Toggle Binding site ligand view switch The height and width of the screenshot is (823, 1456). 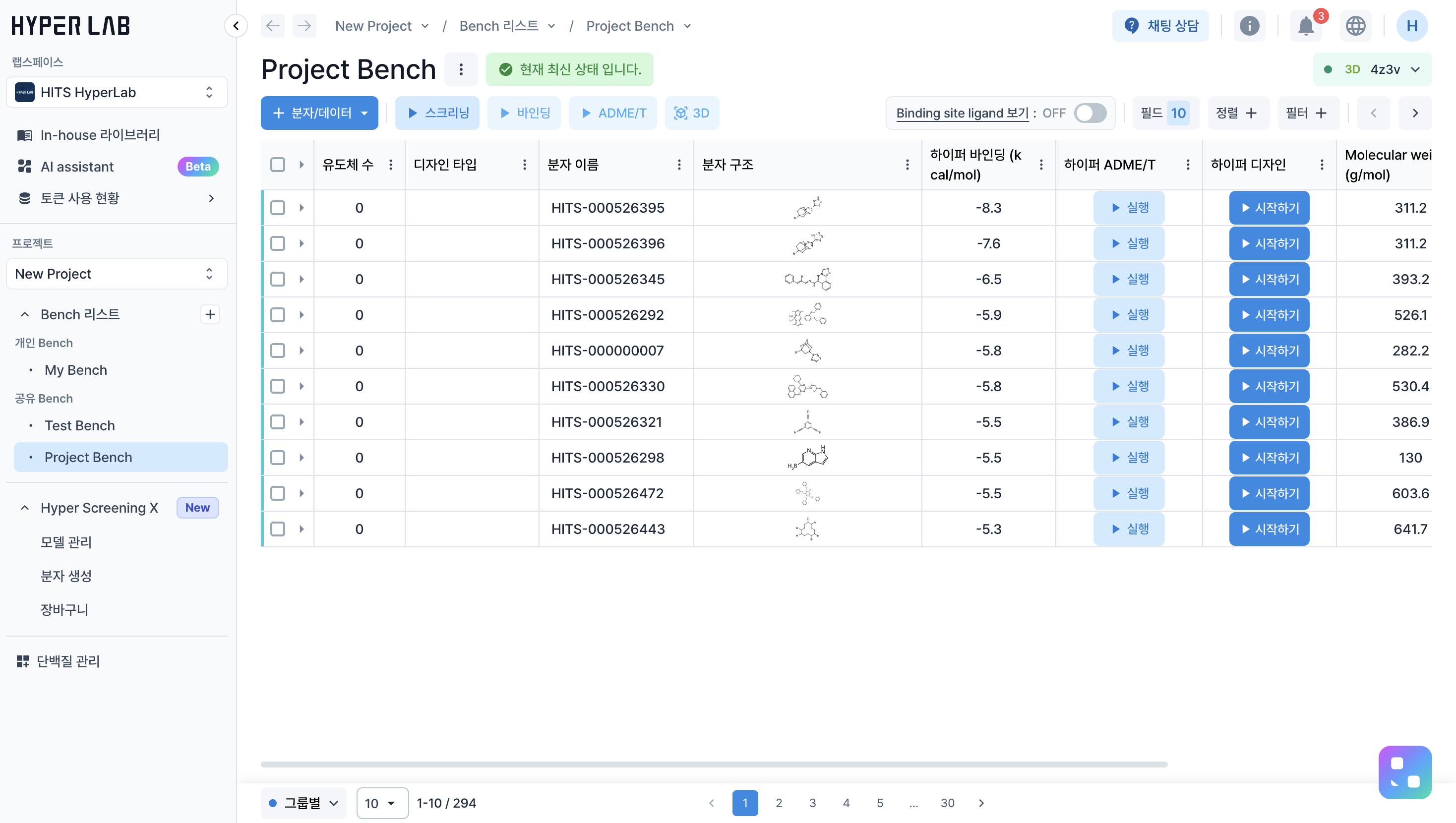click(x=1090, y=113)
